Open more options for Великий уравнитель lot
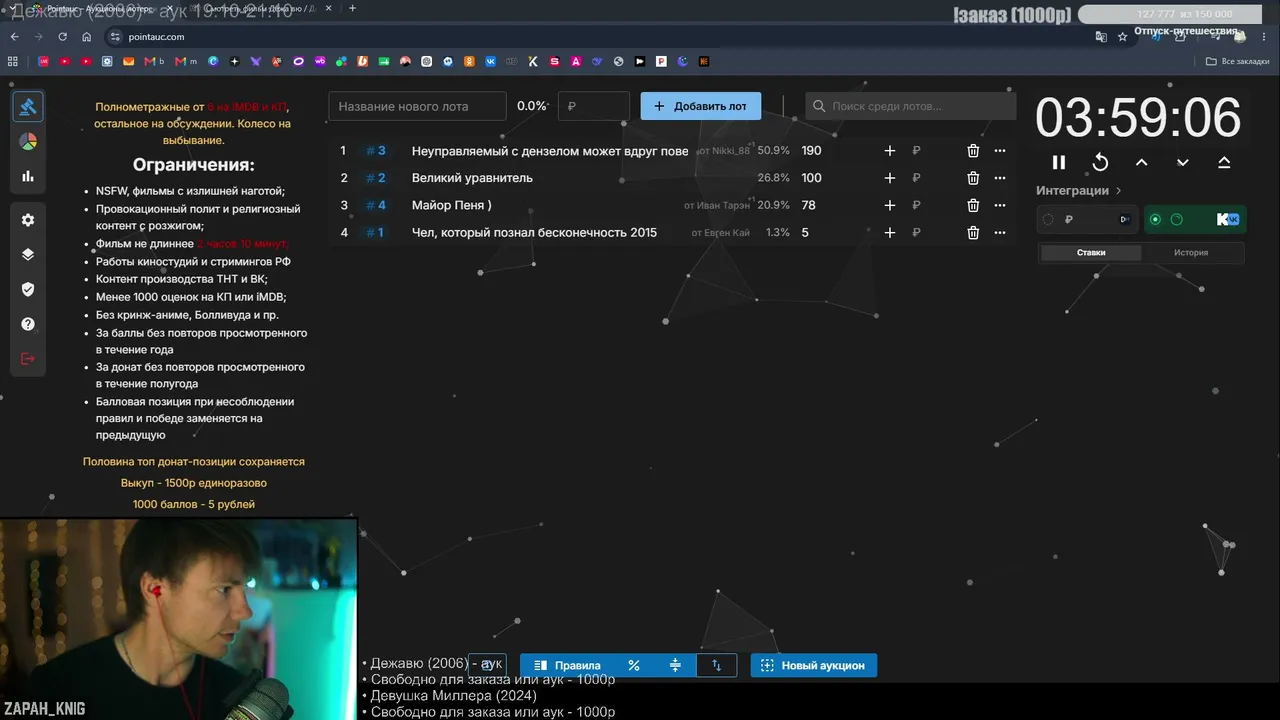The image size is (1280, 720). point(1000,178)
